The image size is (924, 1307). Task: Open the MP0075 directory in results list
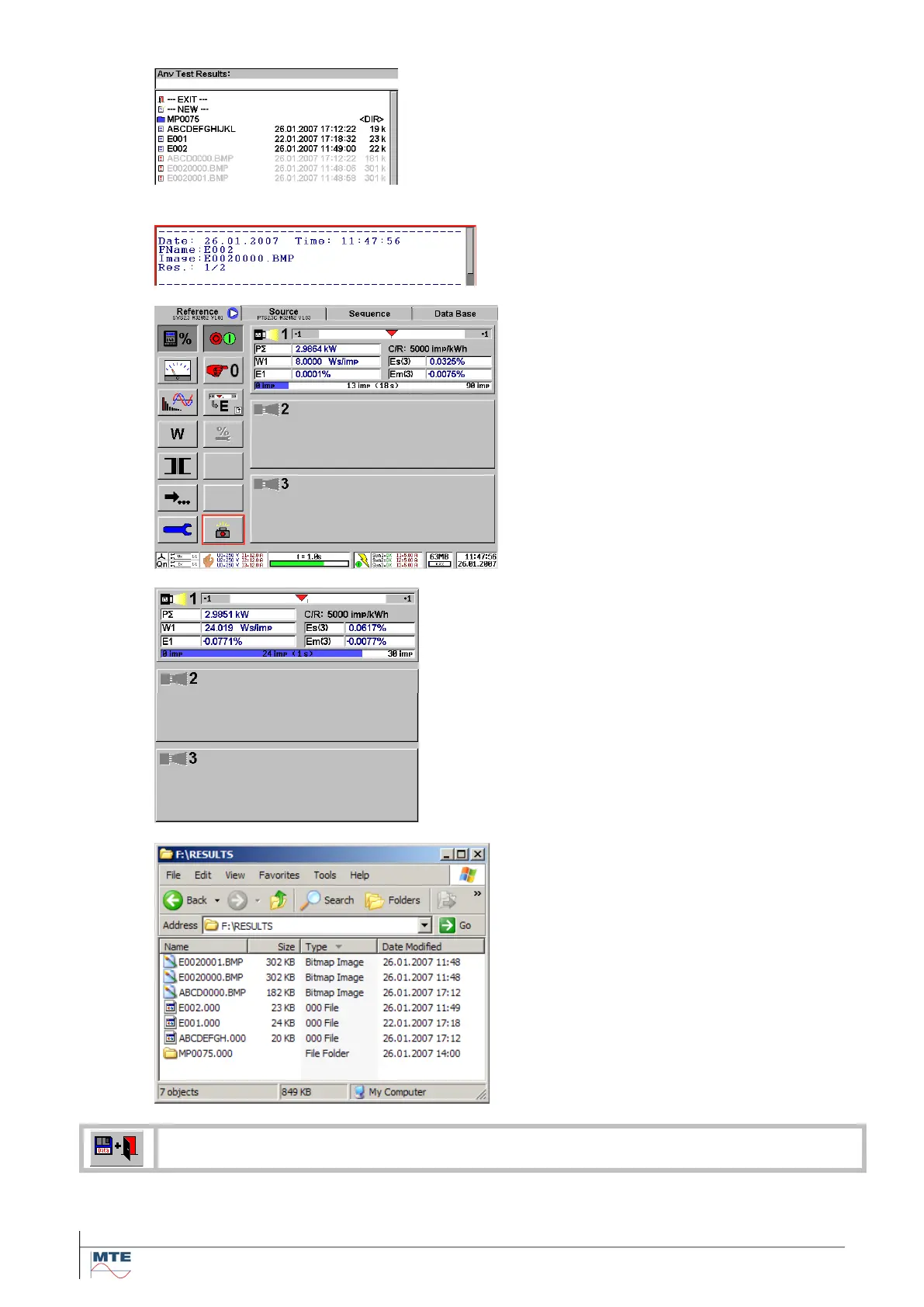click(272, 120)
